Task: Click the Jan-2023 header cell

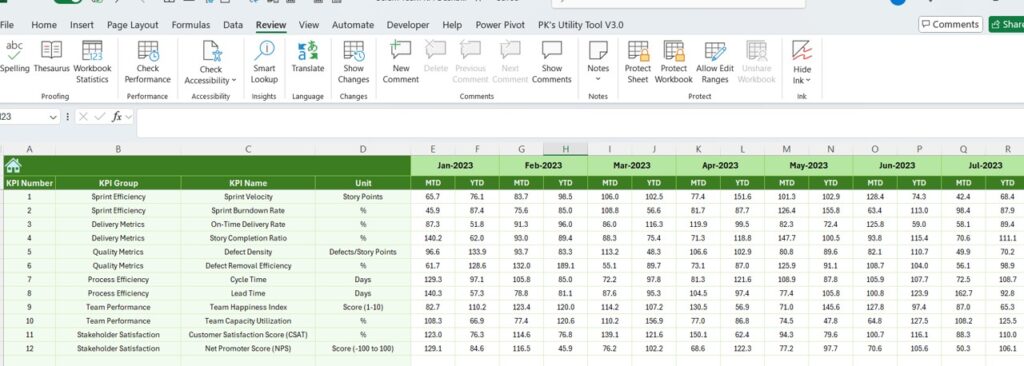Action: (455, 165)
